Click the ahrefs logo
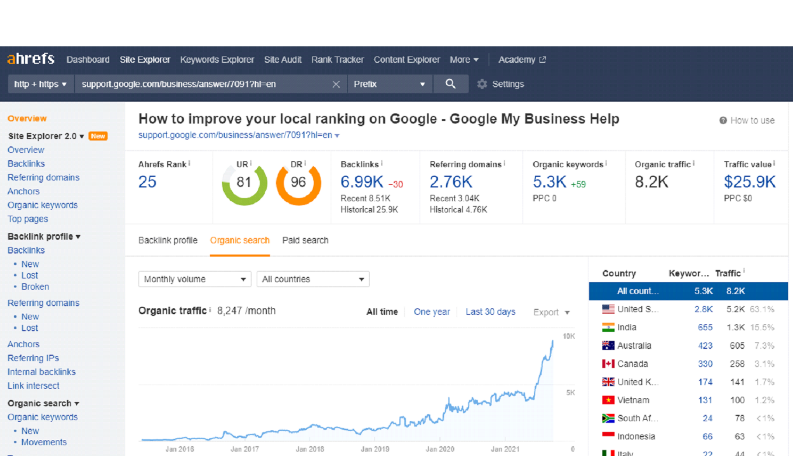Viewport: 793px width, 456px height. click(x=31, y=59)
